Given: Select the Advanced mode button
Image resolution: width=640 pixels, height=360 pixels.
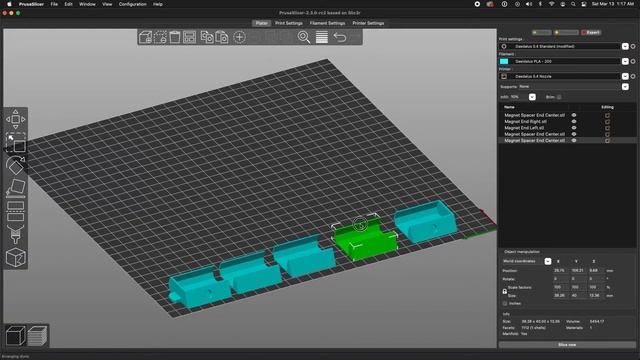Looking at the screenshot, I should pyautogui.click(x=566, y=33).
